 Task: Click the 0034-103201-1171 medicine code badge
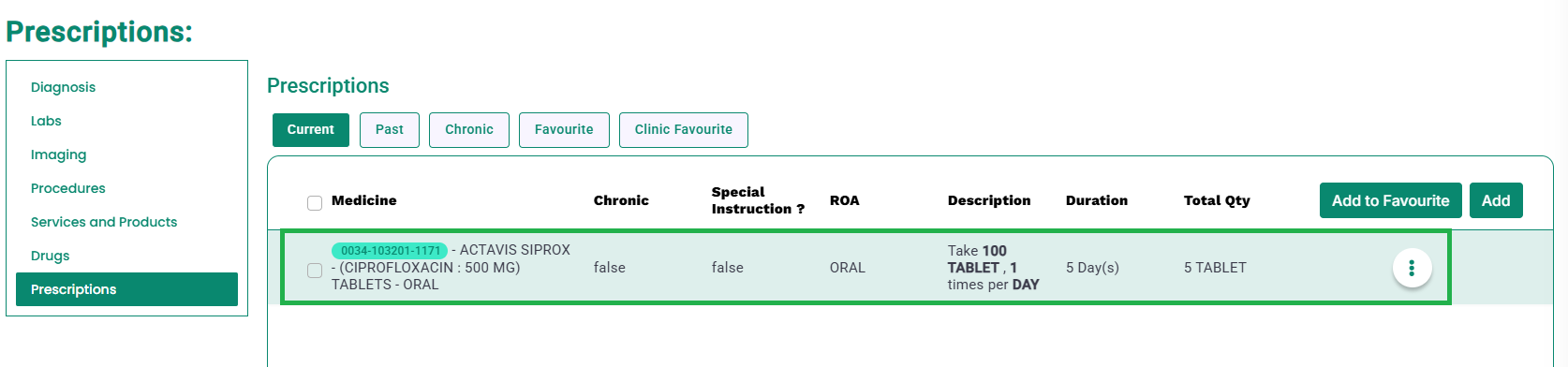click(390, 250)
